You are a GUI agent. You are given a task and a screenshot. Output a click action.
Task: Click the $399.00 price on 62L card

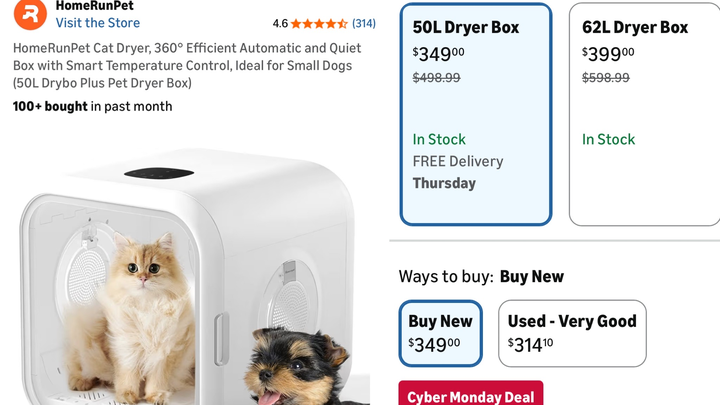point(608,54)
